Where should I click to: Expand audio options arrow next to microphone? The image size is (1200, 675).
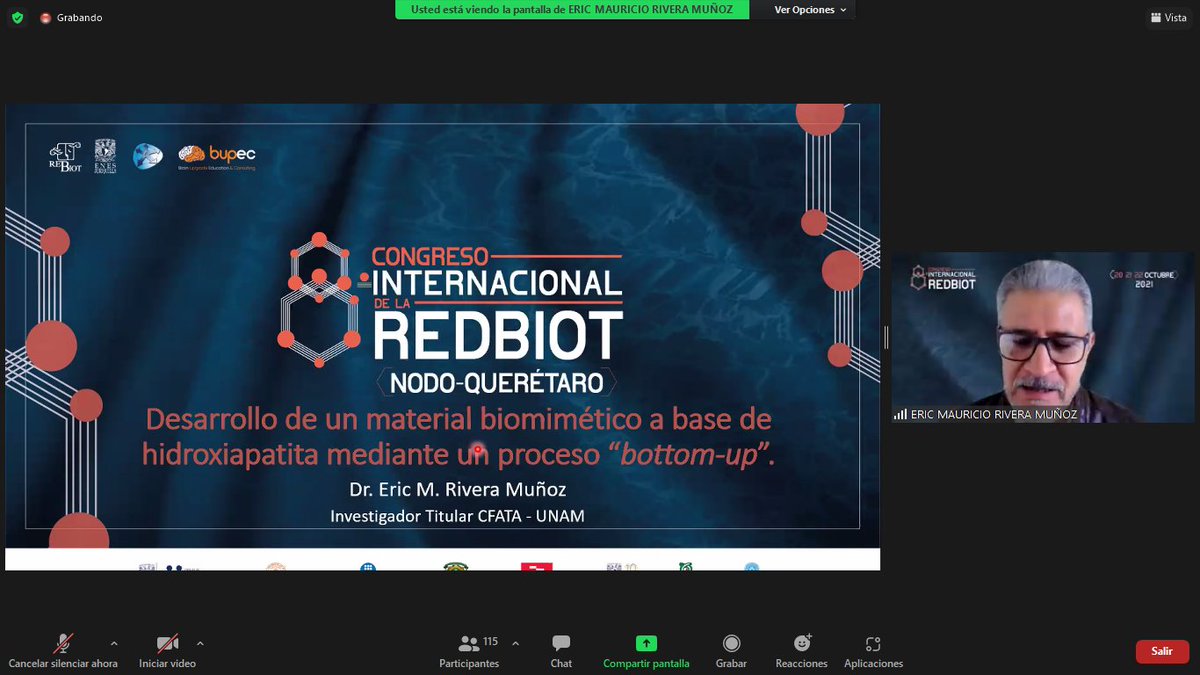point(114,644)
